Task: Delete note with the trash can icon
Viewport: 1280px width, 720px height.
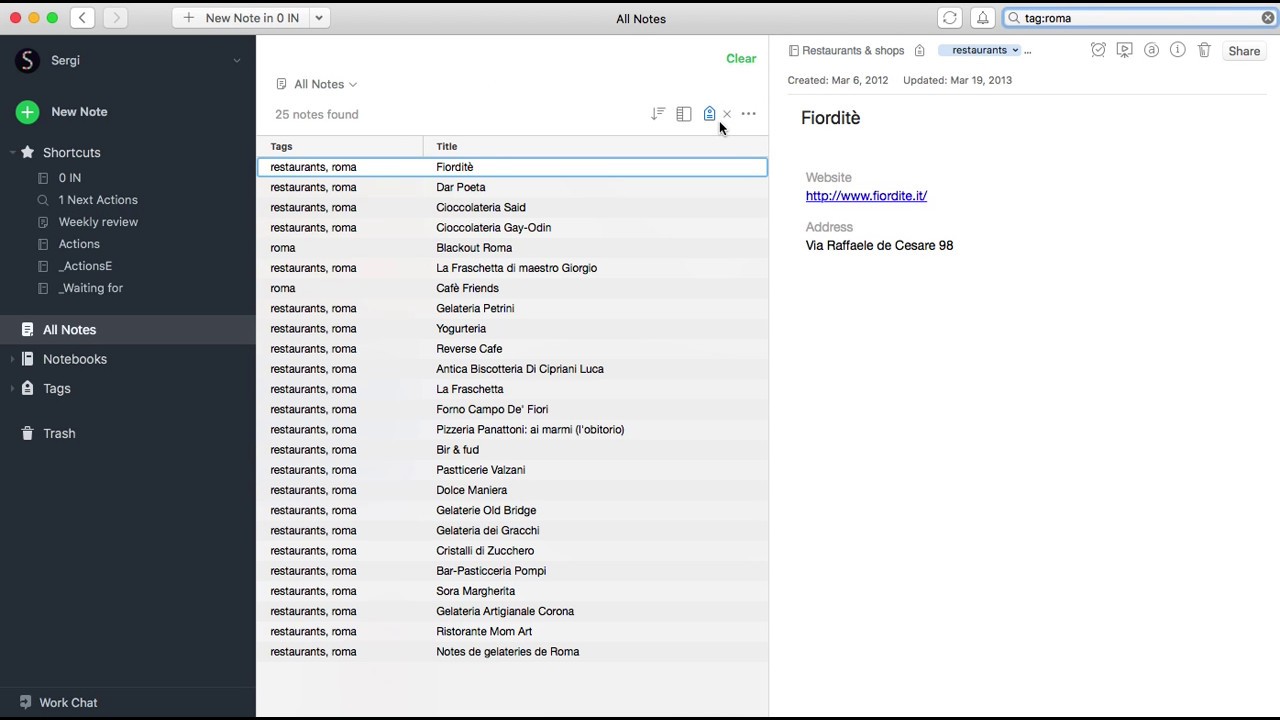Action: click(1204, 50)
